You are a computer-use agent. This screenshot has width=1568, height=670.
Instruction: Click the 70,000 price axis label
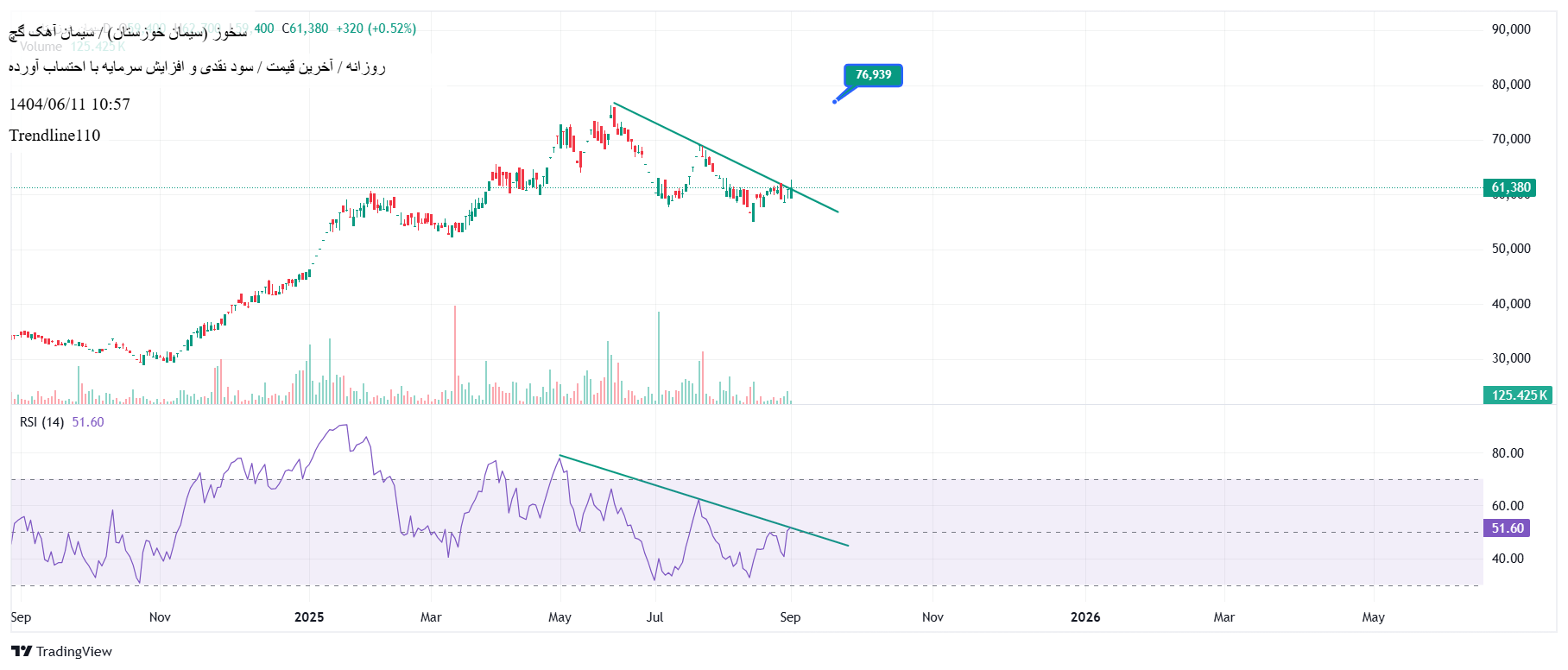coord(1511,139)
